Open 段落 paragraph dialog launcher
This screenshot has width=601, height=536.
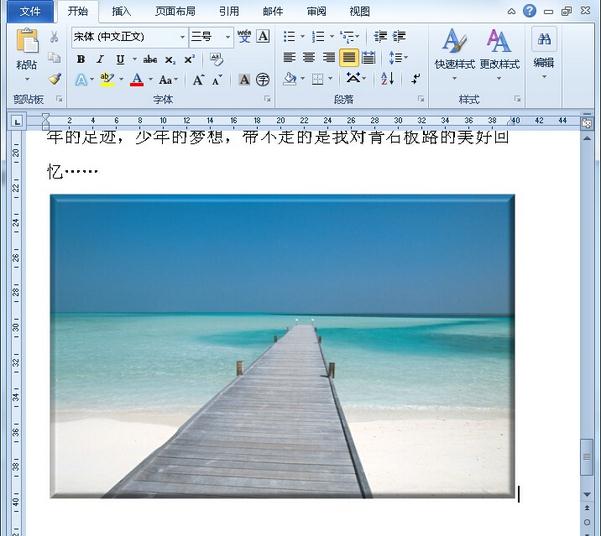[421, 99]
